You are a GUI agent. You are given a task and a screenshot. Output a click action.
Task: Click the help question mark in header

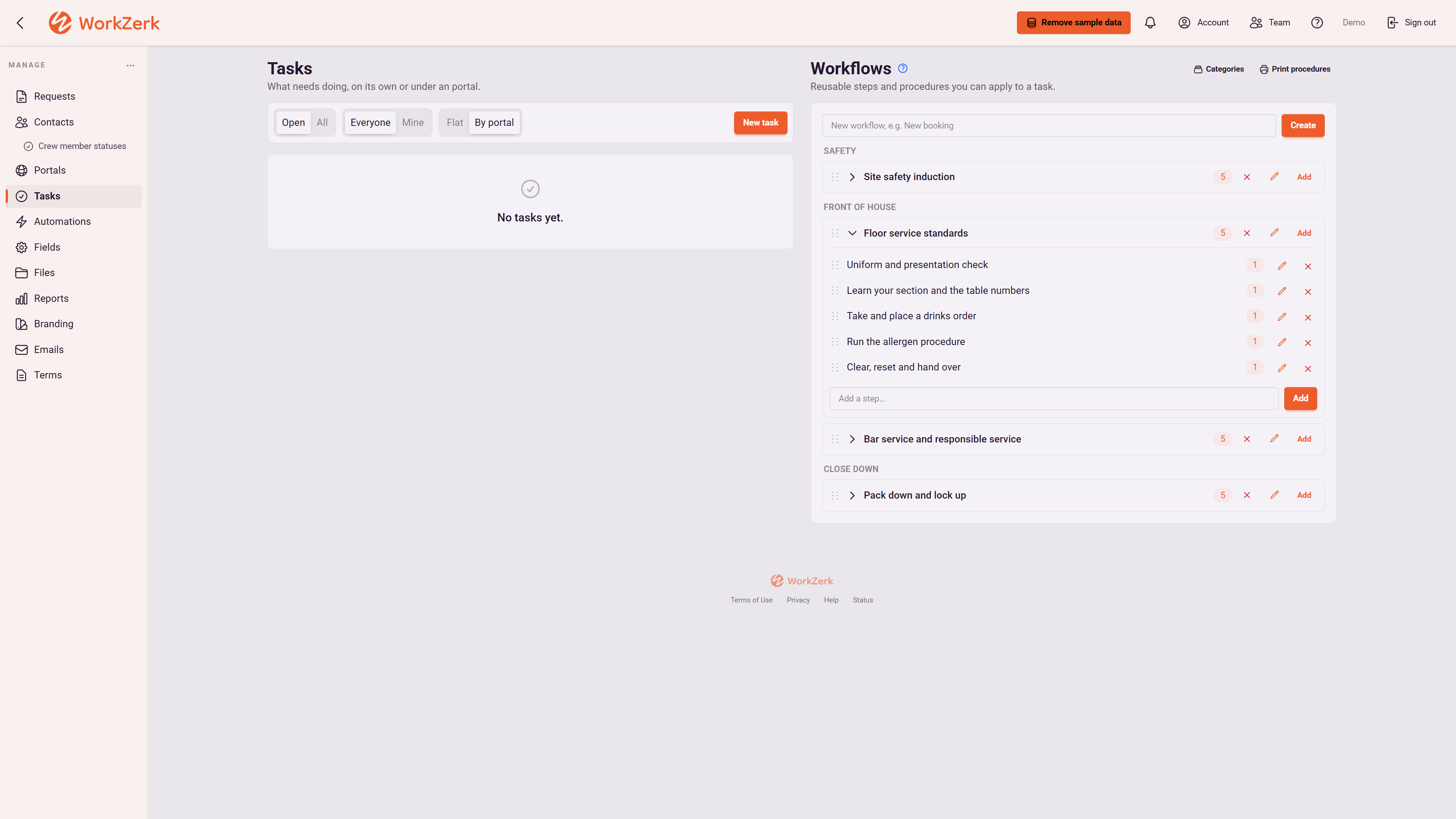click(1317, 23)
